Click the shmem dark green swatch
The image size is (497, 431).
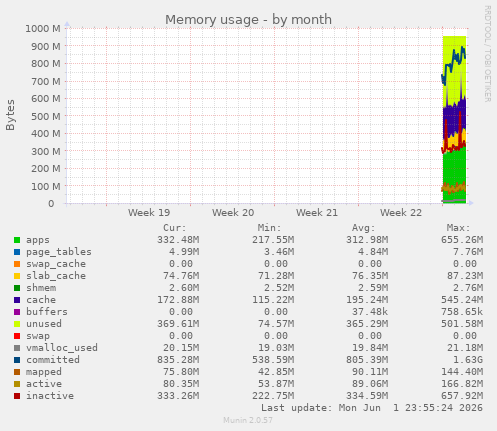coord(17,288)
